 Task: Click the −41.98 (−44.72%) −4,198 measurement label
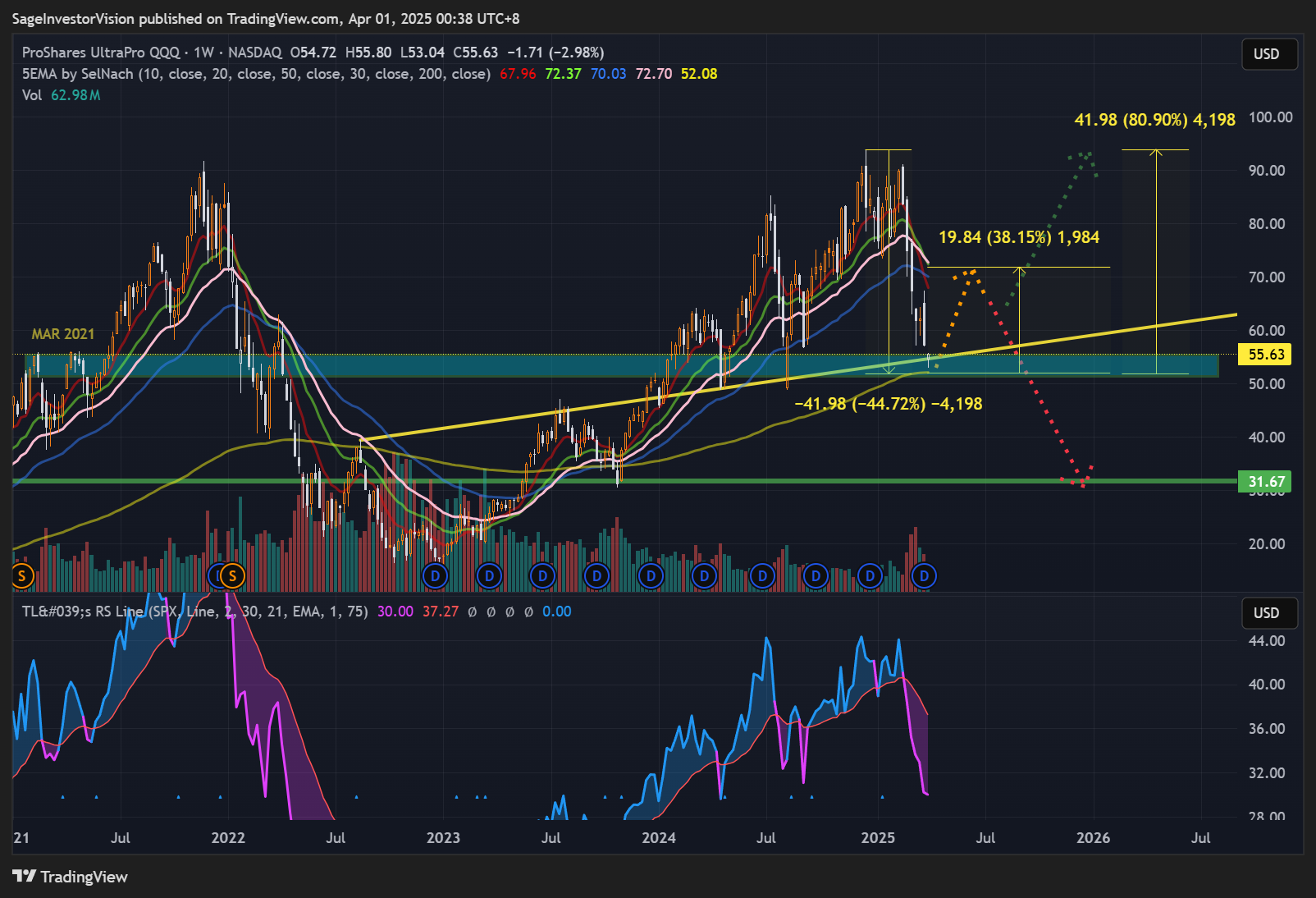[x=889, y=404]
